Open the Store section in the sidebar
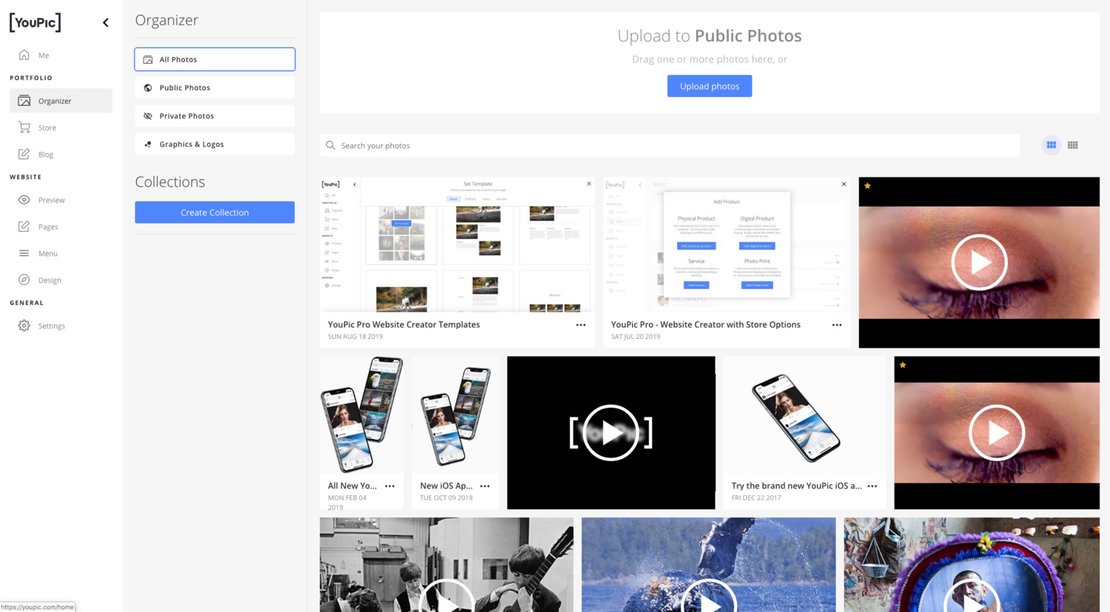 click(41, 127)
